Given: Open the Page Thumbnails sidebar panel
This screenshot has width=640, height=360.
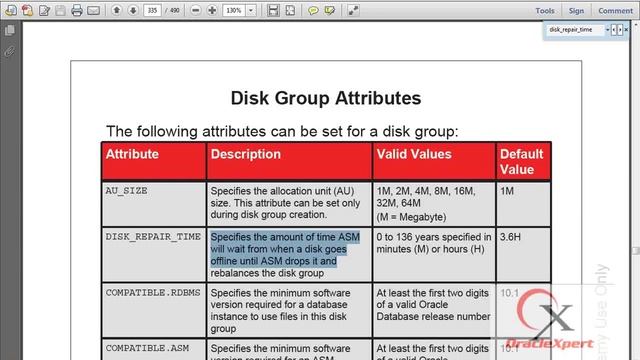Looking at the screenshot, I should click(x=10, y=30).
